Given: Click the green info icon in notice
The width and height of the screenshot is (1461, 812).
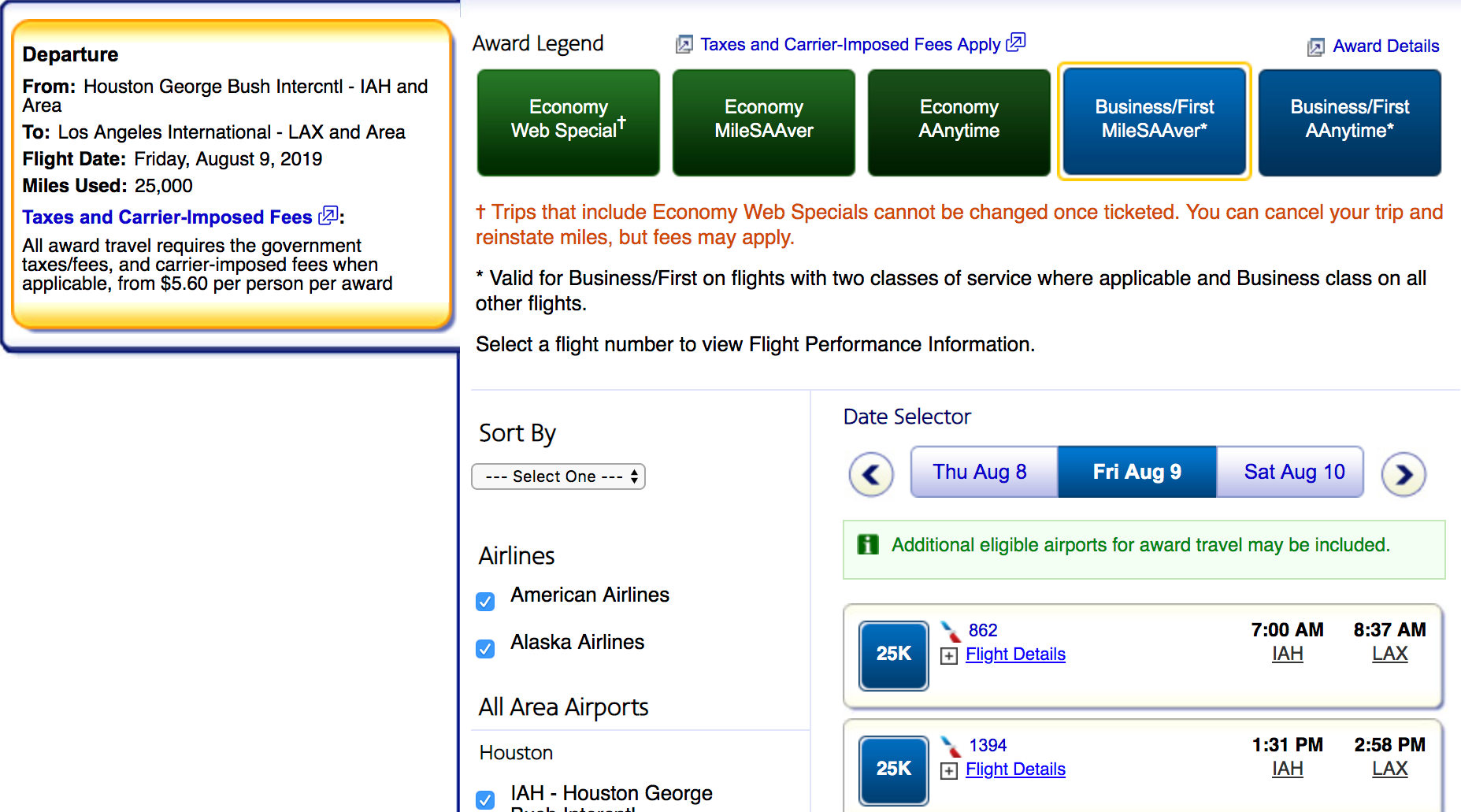Looking at the screenshot, I should tap(867, 544).
